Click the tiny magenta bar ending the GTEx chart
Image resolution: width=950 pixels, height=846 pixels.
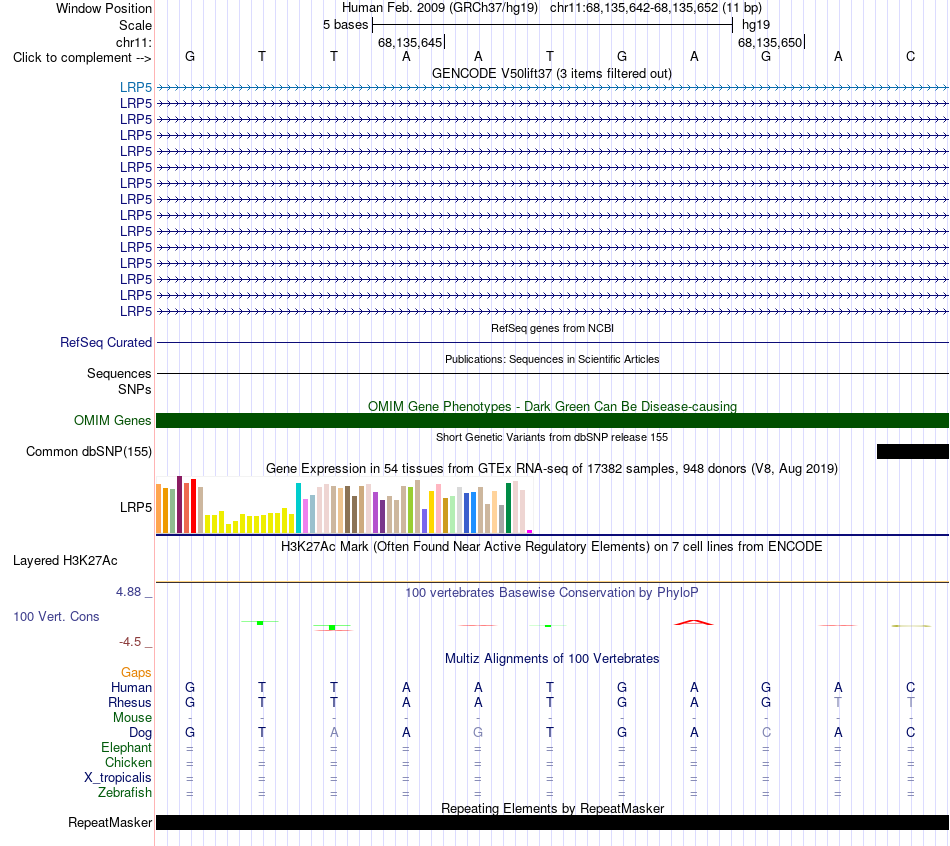[530, 531]
